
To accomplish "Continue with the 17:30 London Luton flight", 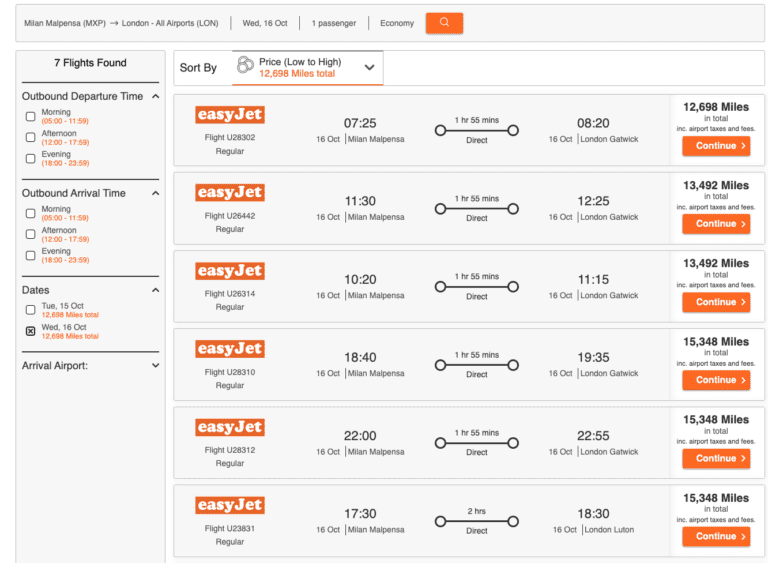I will [716, 536].
